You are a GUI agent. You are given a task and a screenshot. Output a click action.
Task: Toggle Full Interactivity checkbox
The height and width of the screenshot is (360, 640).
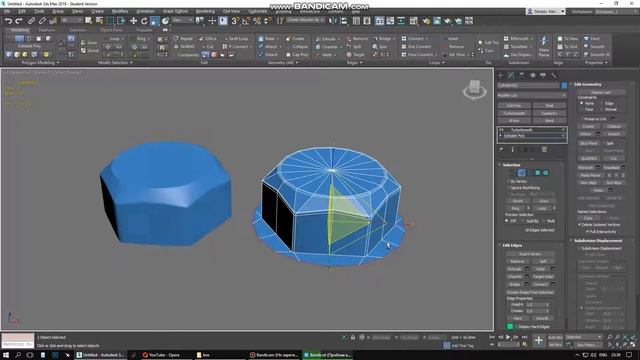pos(587,231)
